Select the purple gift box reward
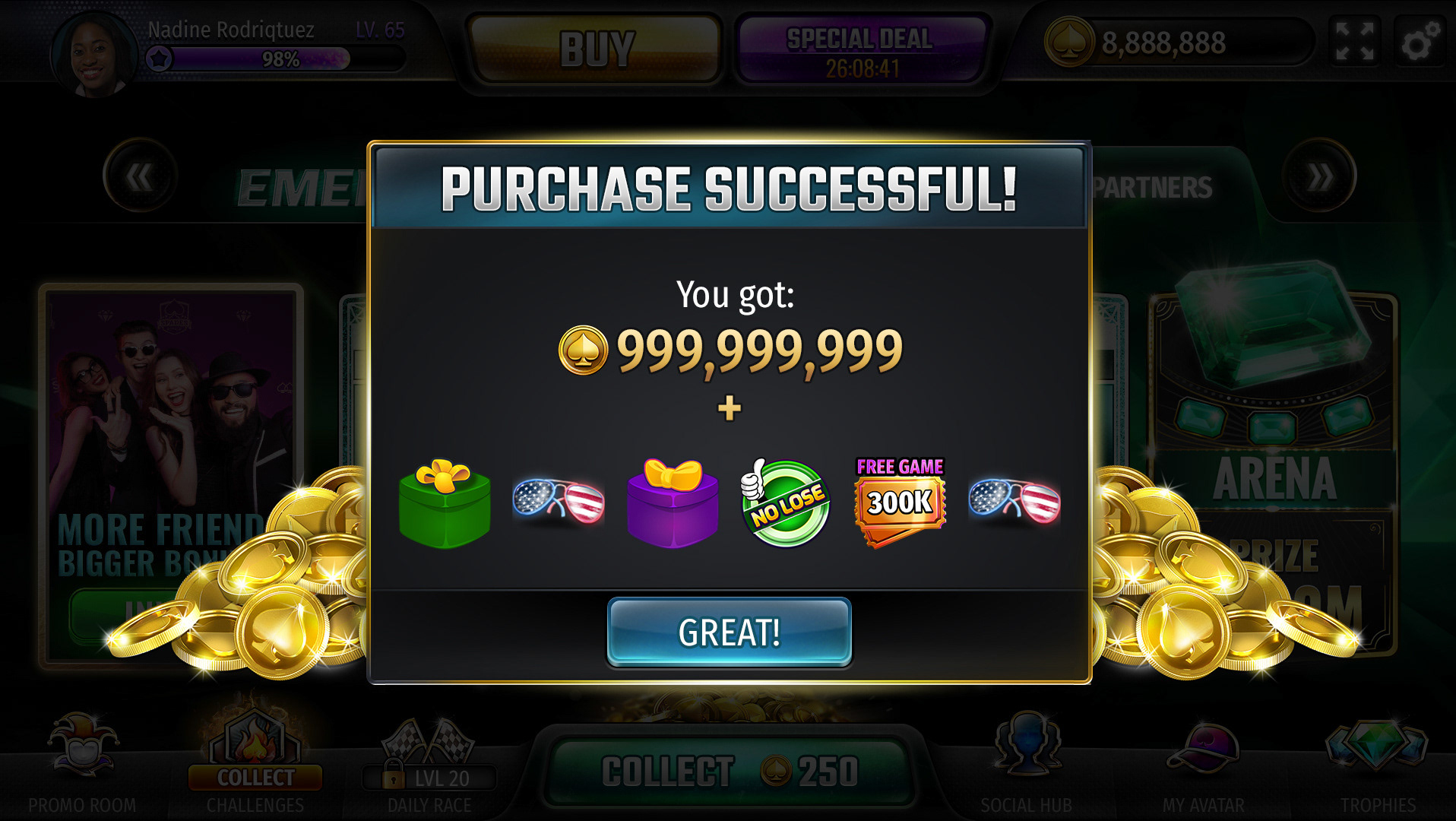 pos(673,503)
